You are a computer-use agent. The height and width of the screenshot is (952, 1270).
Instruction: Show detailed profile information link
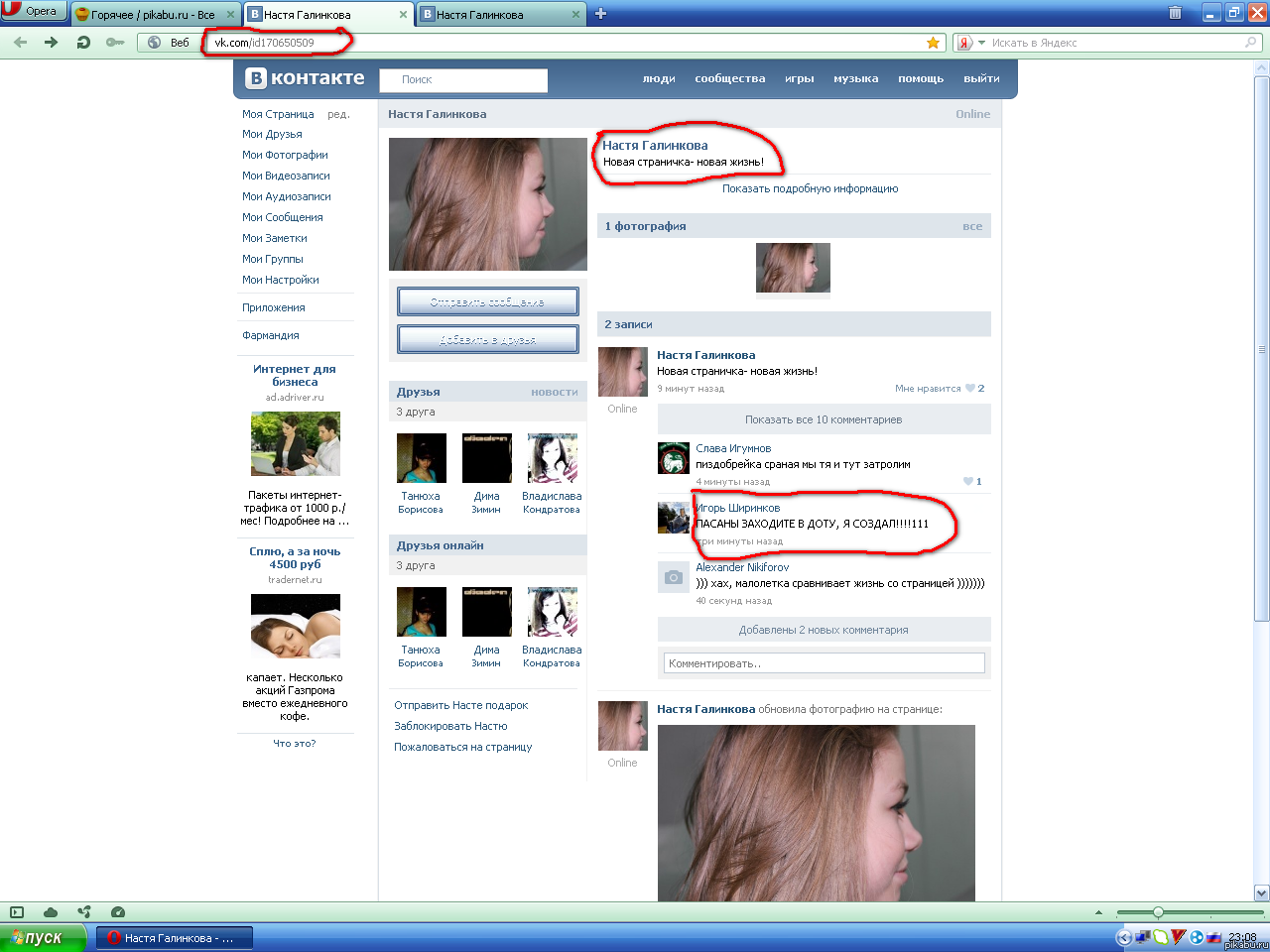(810, 188)
